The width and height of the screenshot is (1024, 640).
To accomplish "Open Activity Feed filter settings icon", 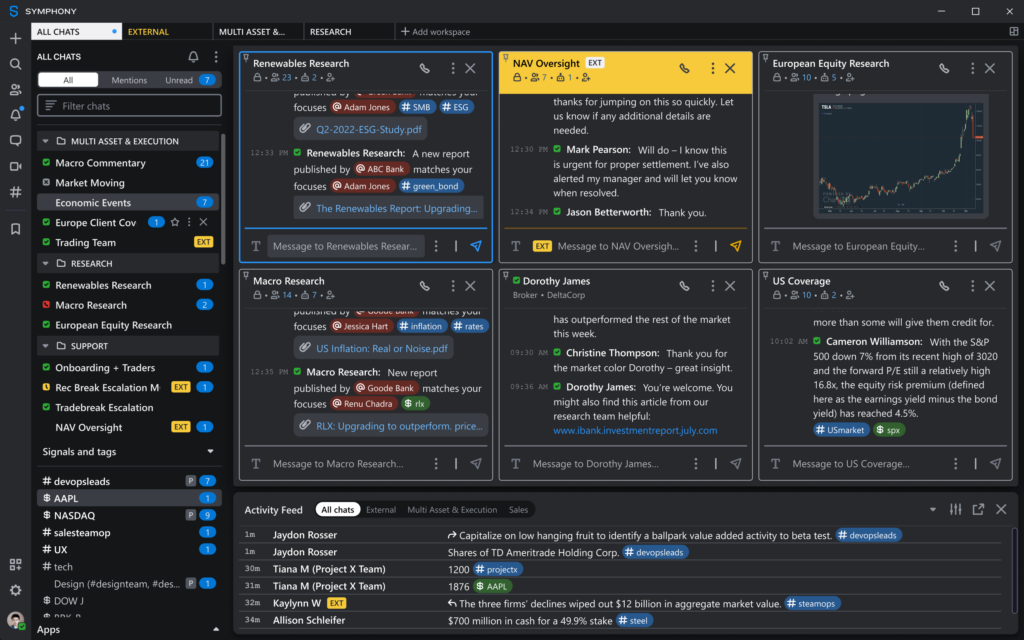I will 955,510.
